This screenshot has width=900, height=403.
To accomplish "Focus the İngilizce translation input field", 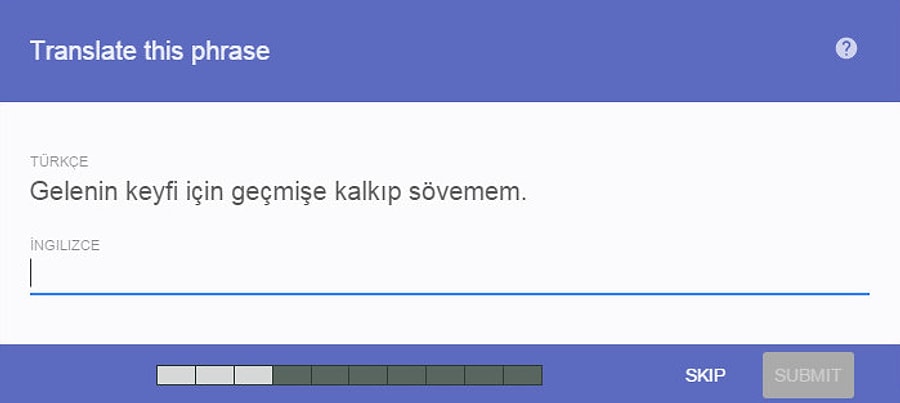I will [449, 274].
